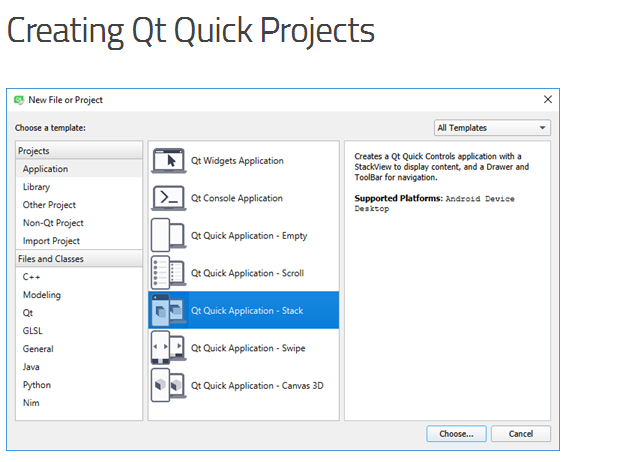Select the Other Project category

coord(79,205)
